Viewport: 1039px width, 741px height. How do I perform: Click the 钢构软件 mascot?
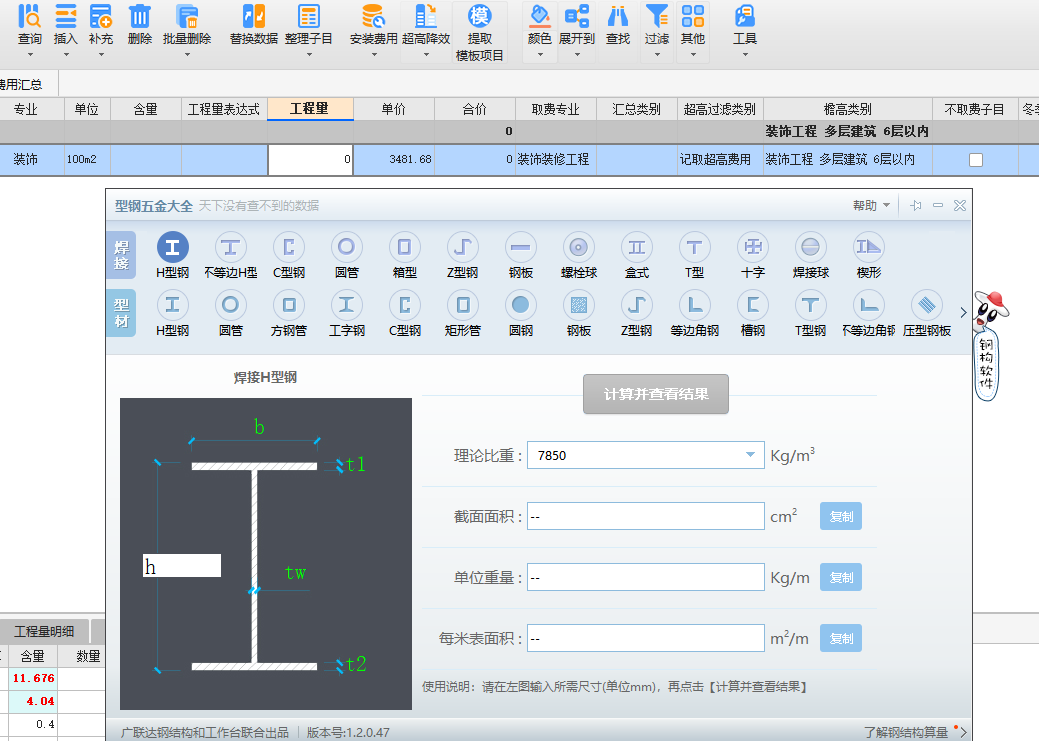[988, 346]
